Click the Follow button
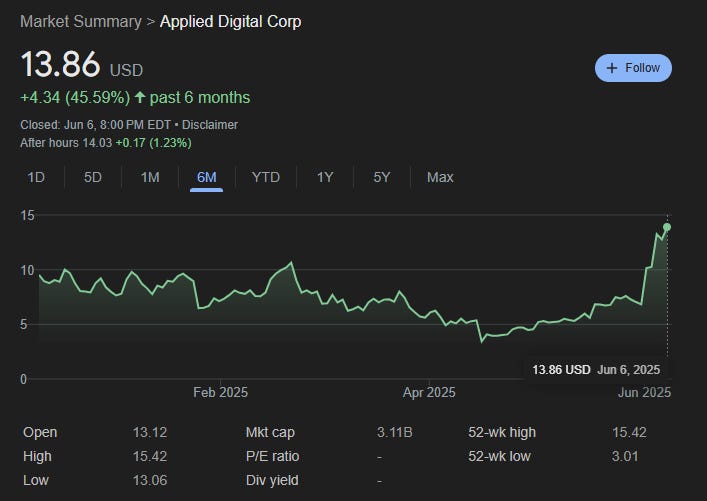707x501 pixels. (x=633, y=68)
